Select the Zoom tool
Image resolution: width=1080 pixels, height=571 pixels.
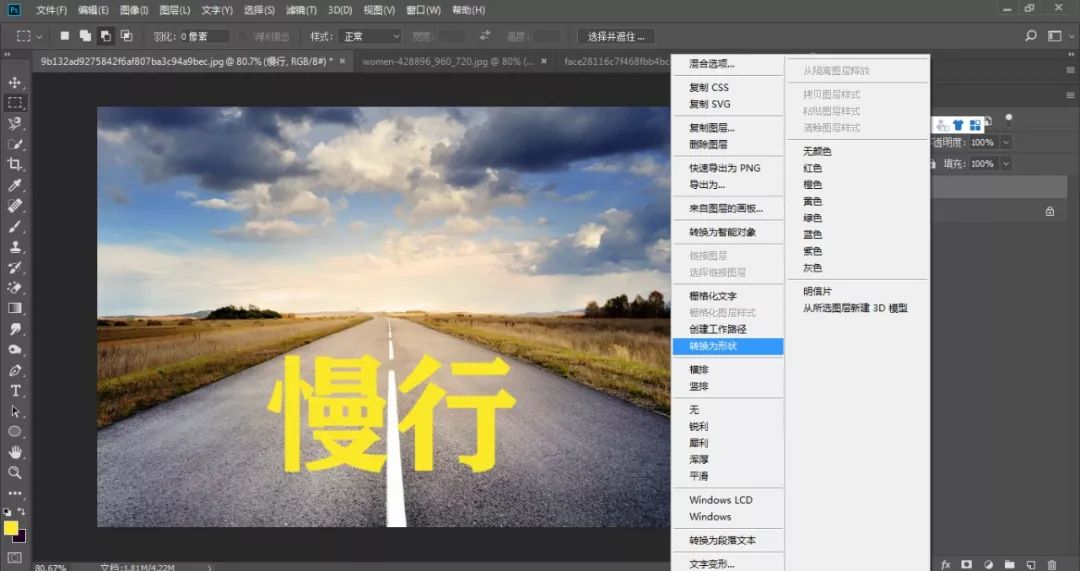[x=14, y=473]
